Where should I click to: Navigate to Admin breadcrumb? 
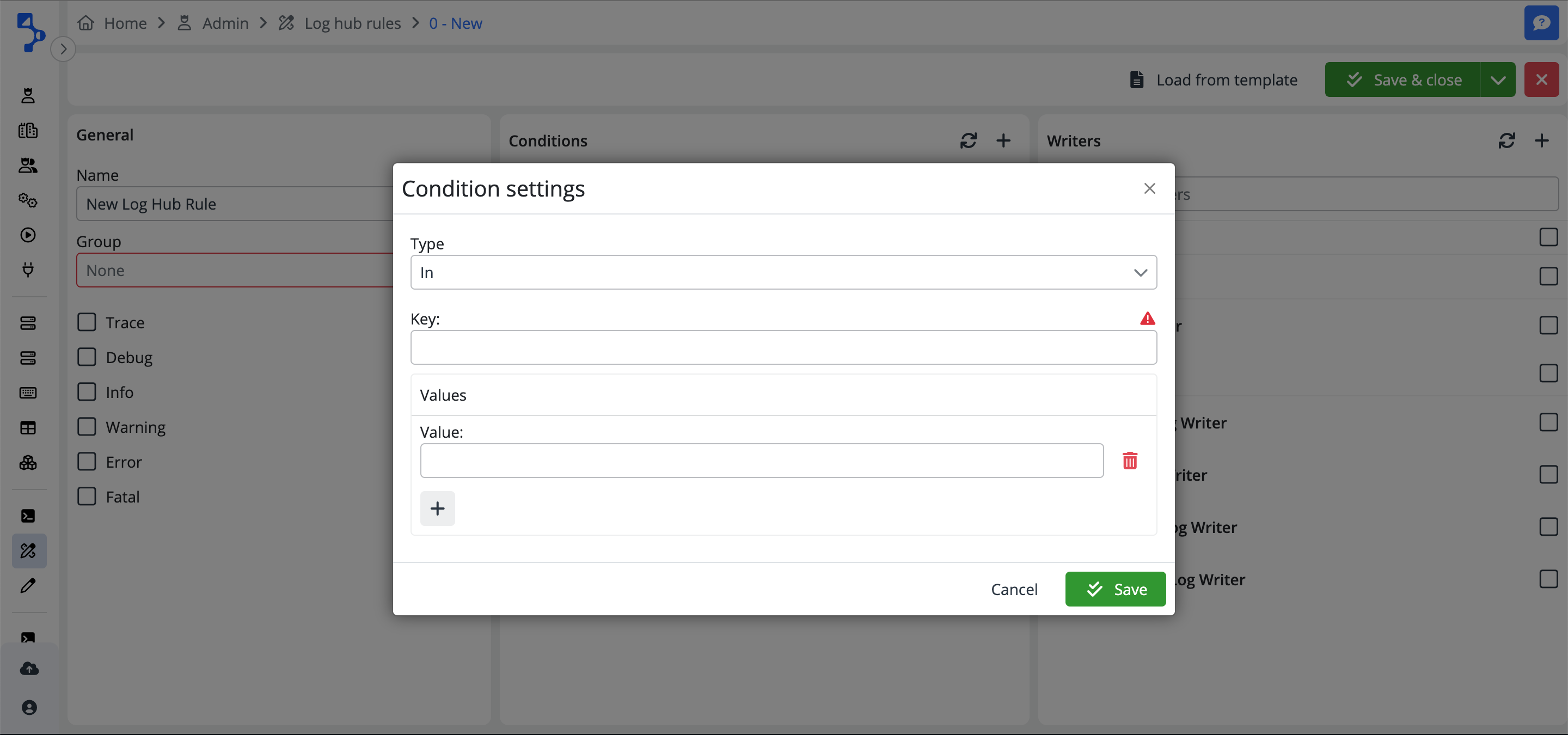click(x=225, y=23)
